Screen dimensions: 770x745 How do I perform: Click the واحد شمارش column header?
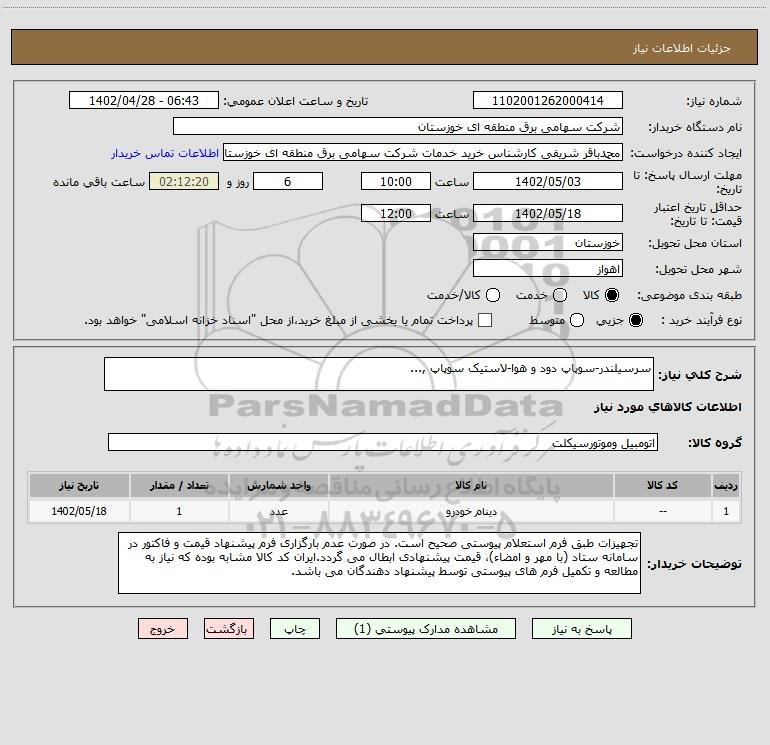click(278, 485)
